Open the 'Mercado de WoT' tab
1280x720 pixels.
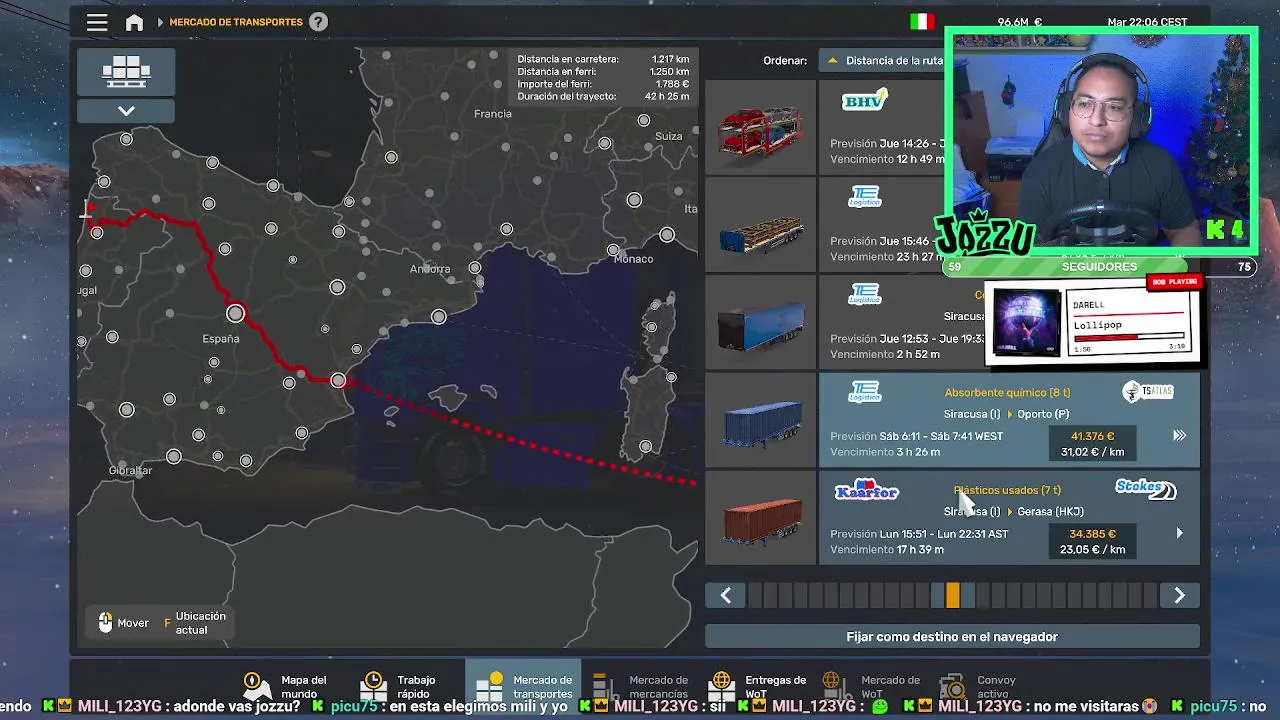click(871, 686)
